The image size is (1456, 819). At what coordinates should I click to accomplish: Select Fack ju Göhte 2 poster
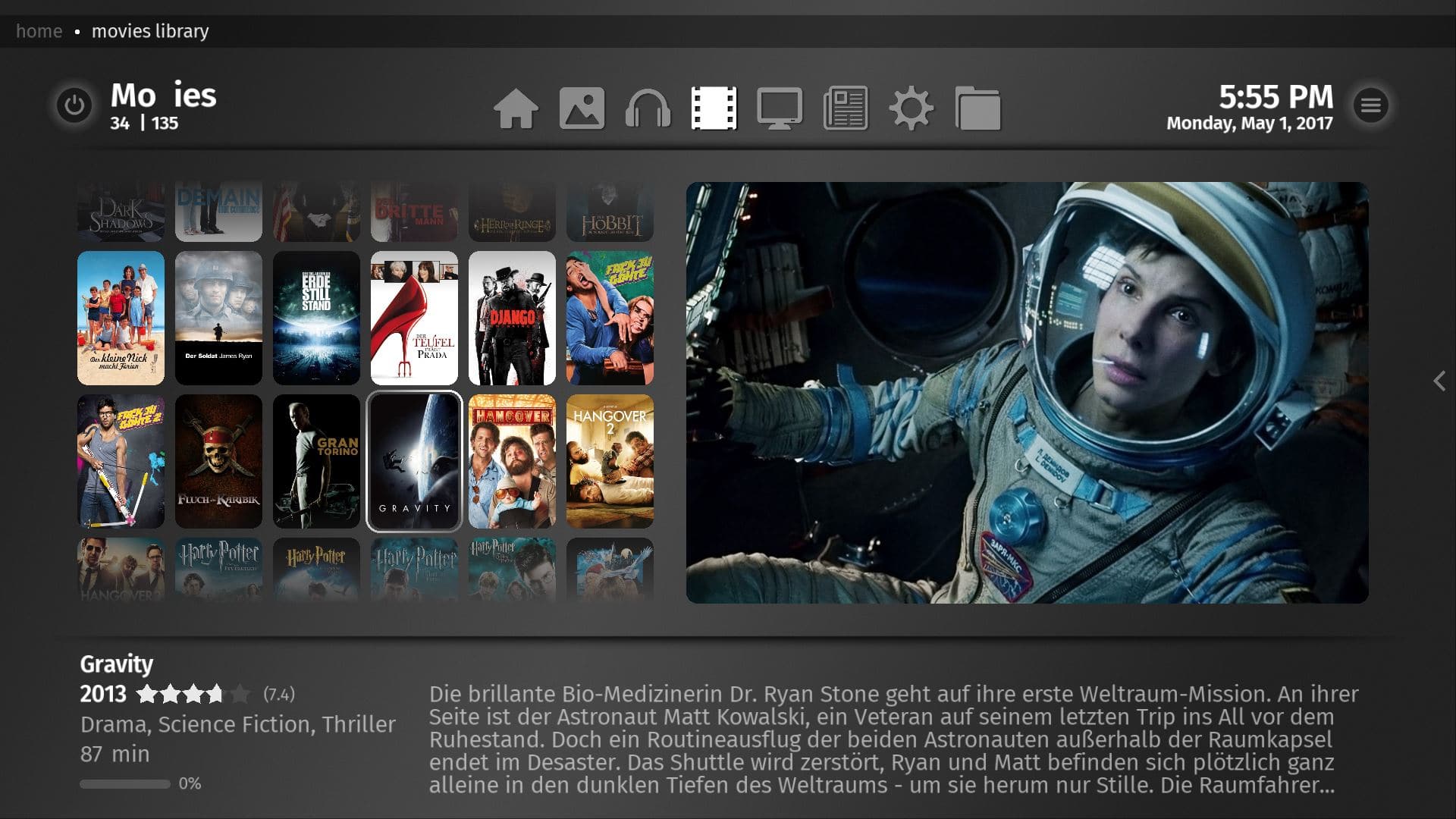pos(121,461)
